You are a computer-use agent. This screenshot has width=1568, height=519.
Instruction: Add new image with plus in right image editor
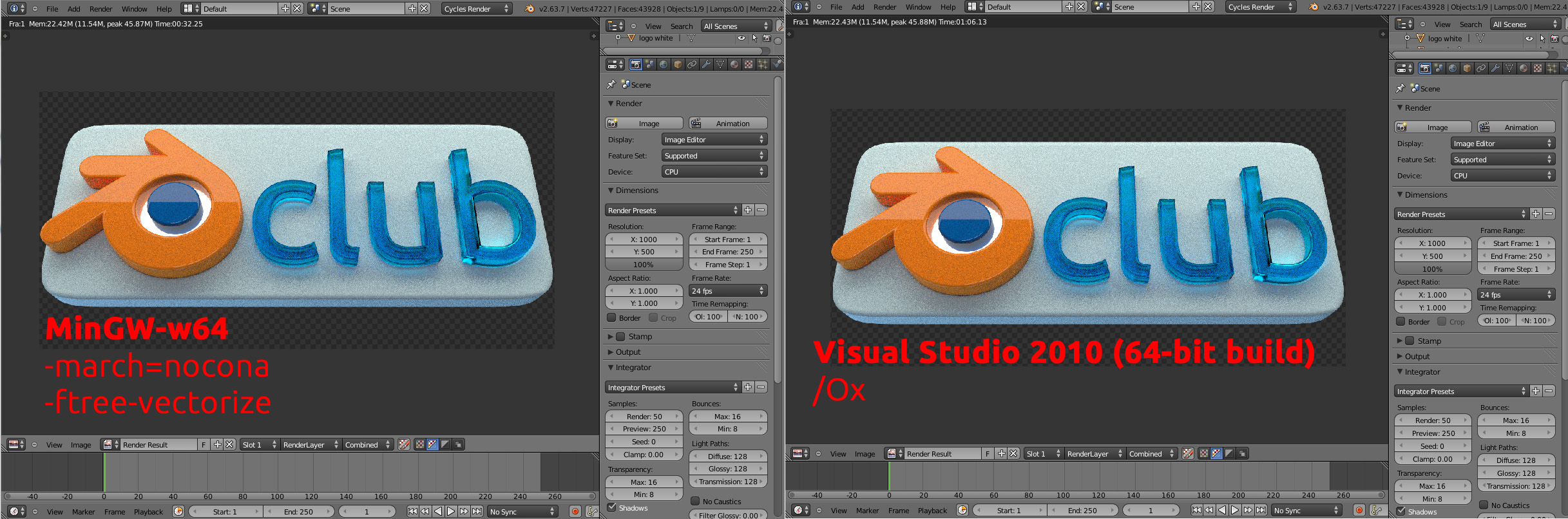[x=1001, y=453]
